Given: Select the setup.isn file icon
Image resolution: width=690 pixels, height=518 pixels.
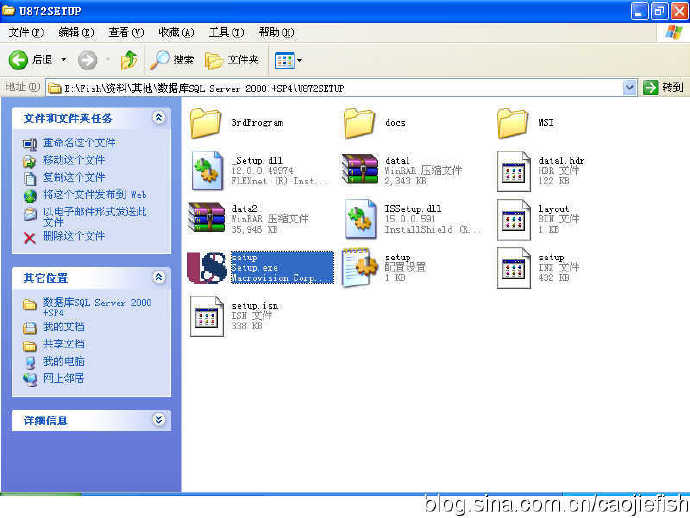Looking at the screenshot, I should [x=206, y=316].
